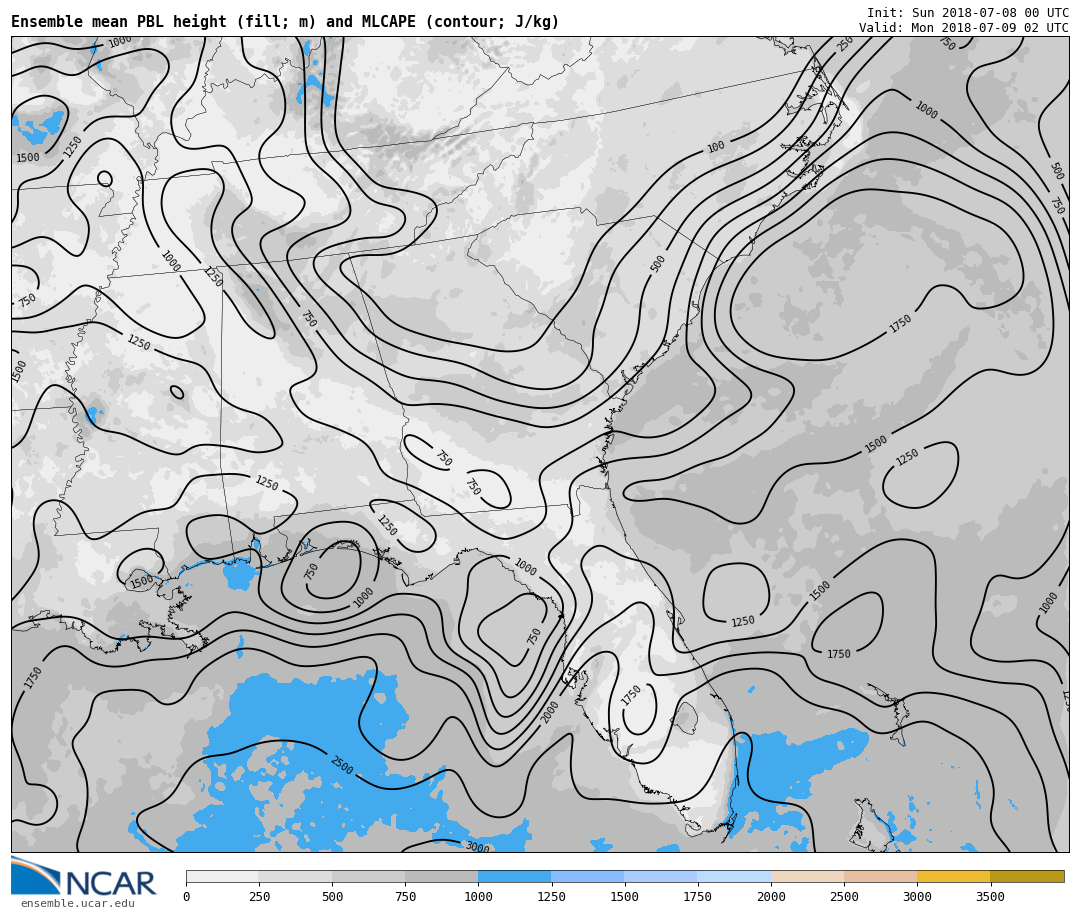1080x915 pixels.
Task: Pick the gold 3000–3500 colorbar segment
Action: pyautogui.click(x=953, y=876)
